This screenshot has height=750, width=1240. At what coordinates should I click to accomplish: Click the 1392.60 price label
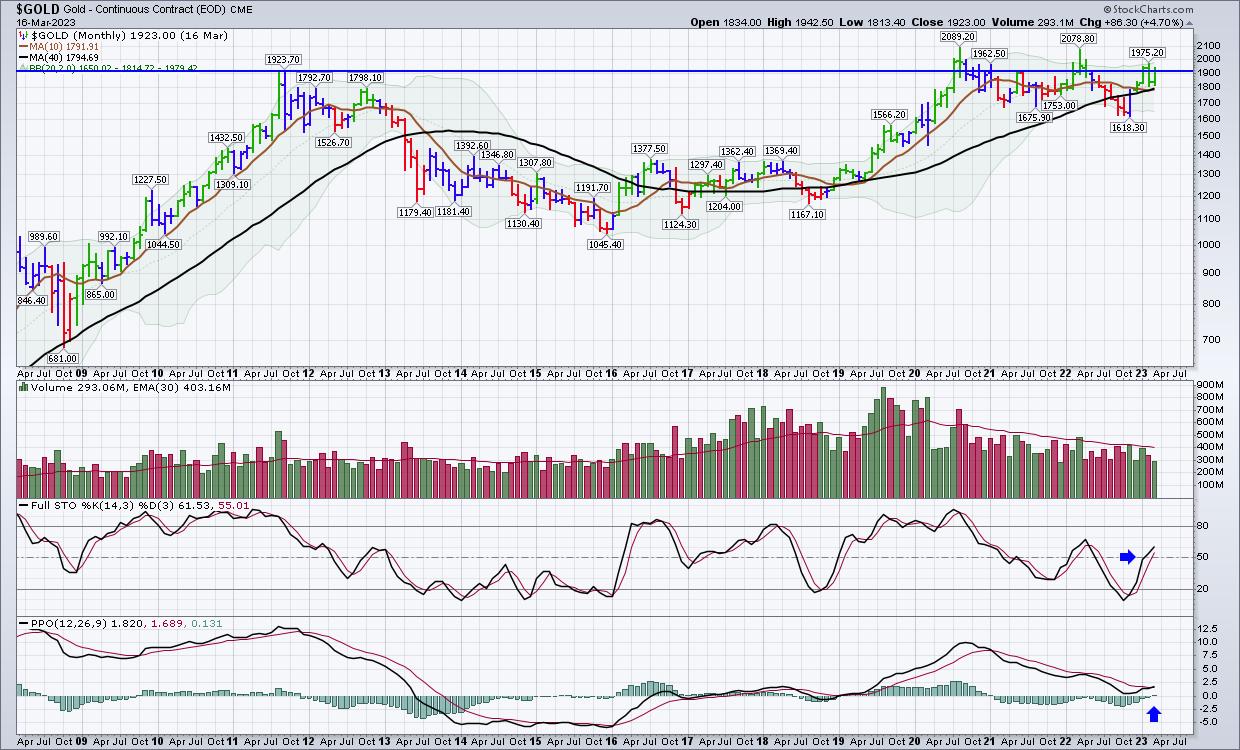[x=472, y=146]
